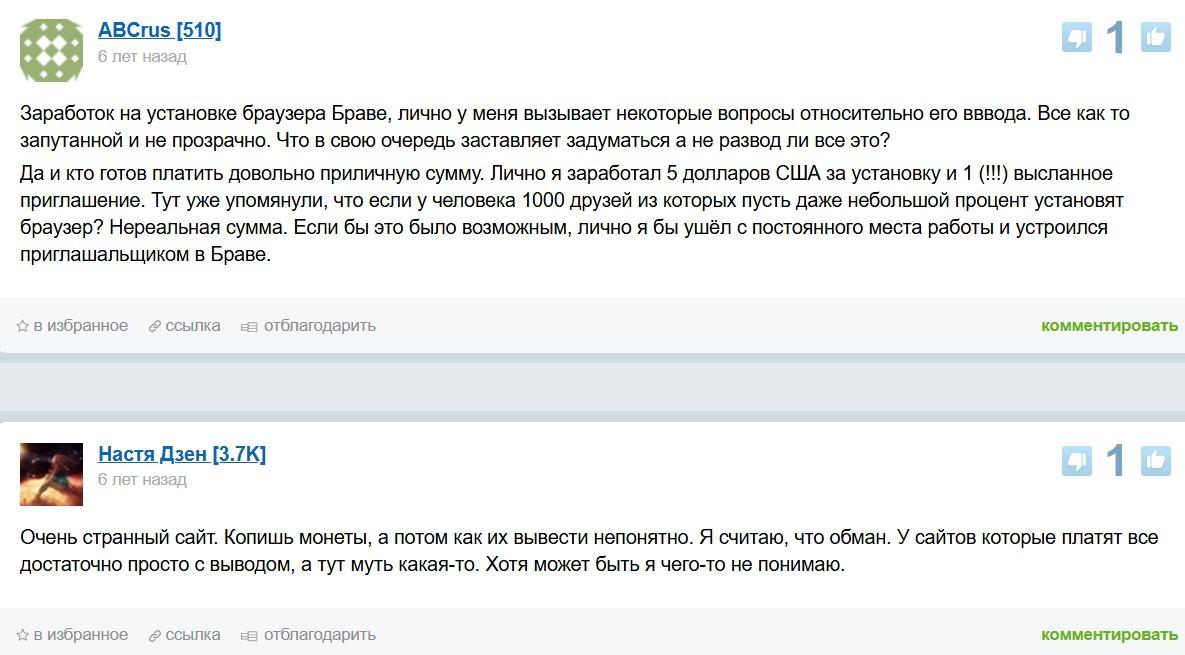Add ABCrus's answer «в избранное»
1185x655 pixels.
81,326
